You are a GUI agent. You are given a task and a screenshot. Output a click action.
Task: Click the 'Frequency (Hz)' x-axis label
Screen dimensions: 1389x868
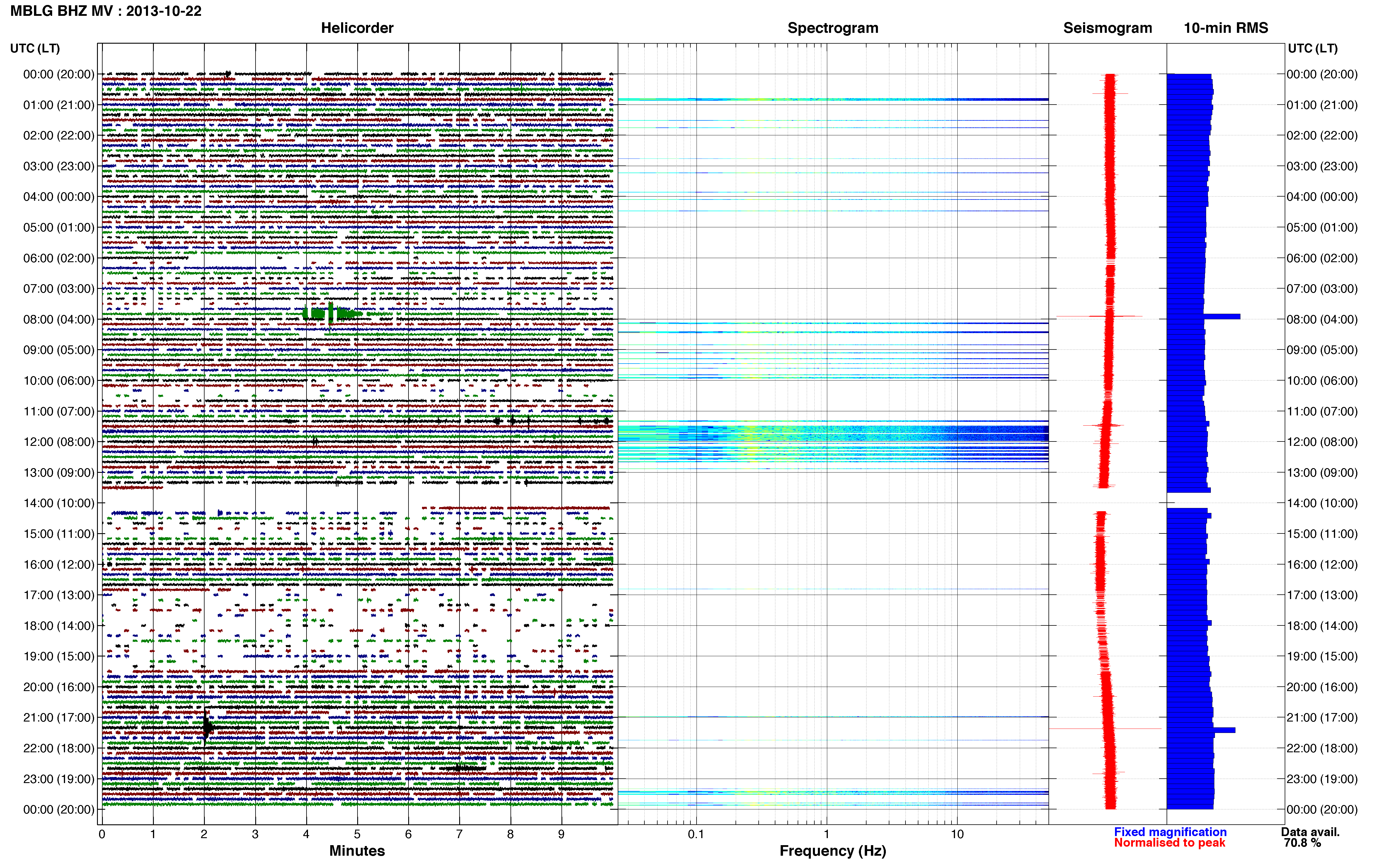click(833, 851)
